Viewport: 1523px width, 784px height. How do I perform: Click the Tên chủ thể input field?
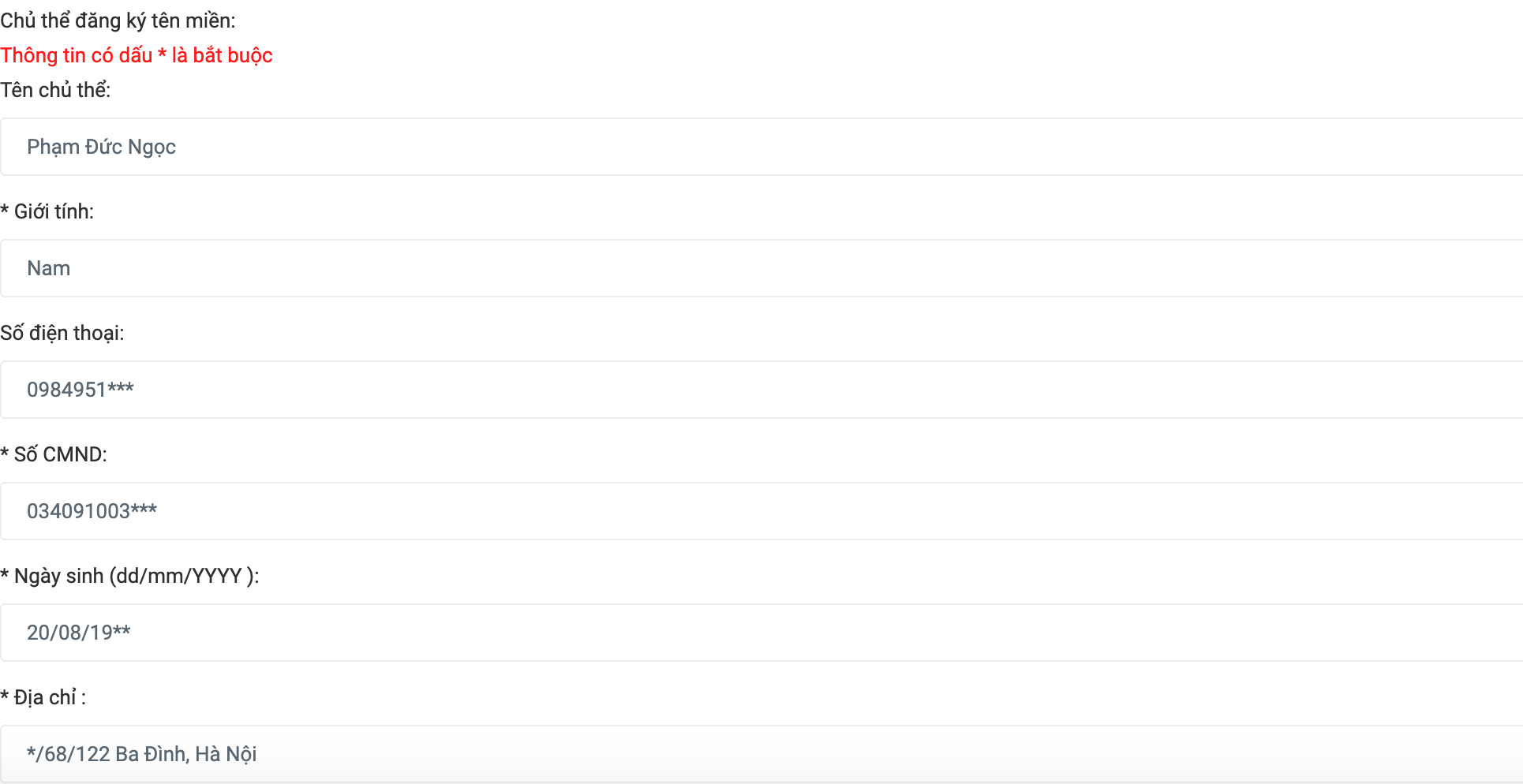[761, 147]
